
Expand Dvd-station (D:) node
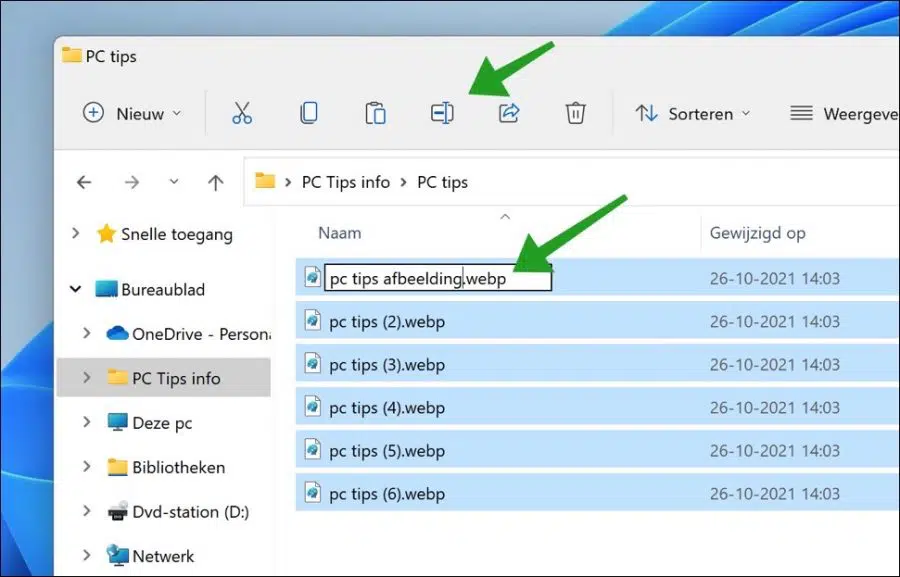[87, 510]
